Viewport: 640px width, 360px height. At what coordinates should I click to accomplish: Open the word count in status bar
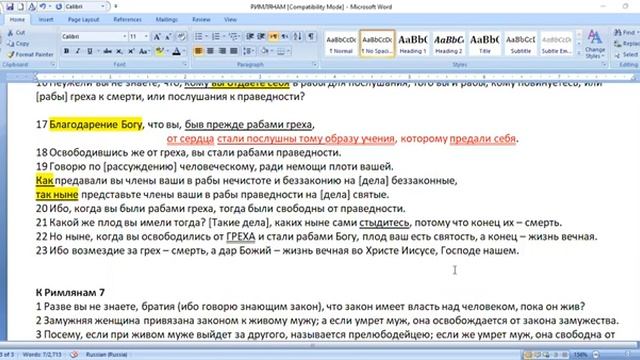pos(42,355)
